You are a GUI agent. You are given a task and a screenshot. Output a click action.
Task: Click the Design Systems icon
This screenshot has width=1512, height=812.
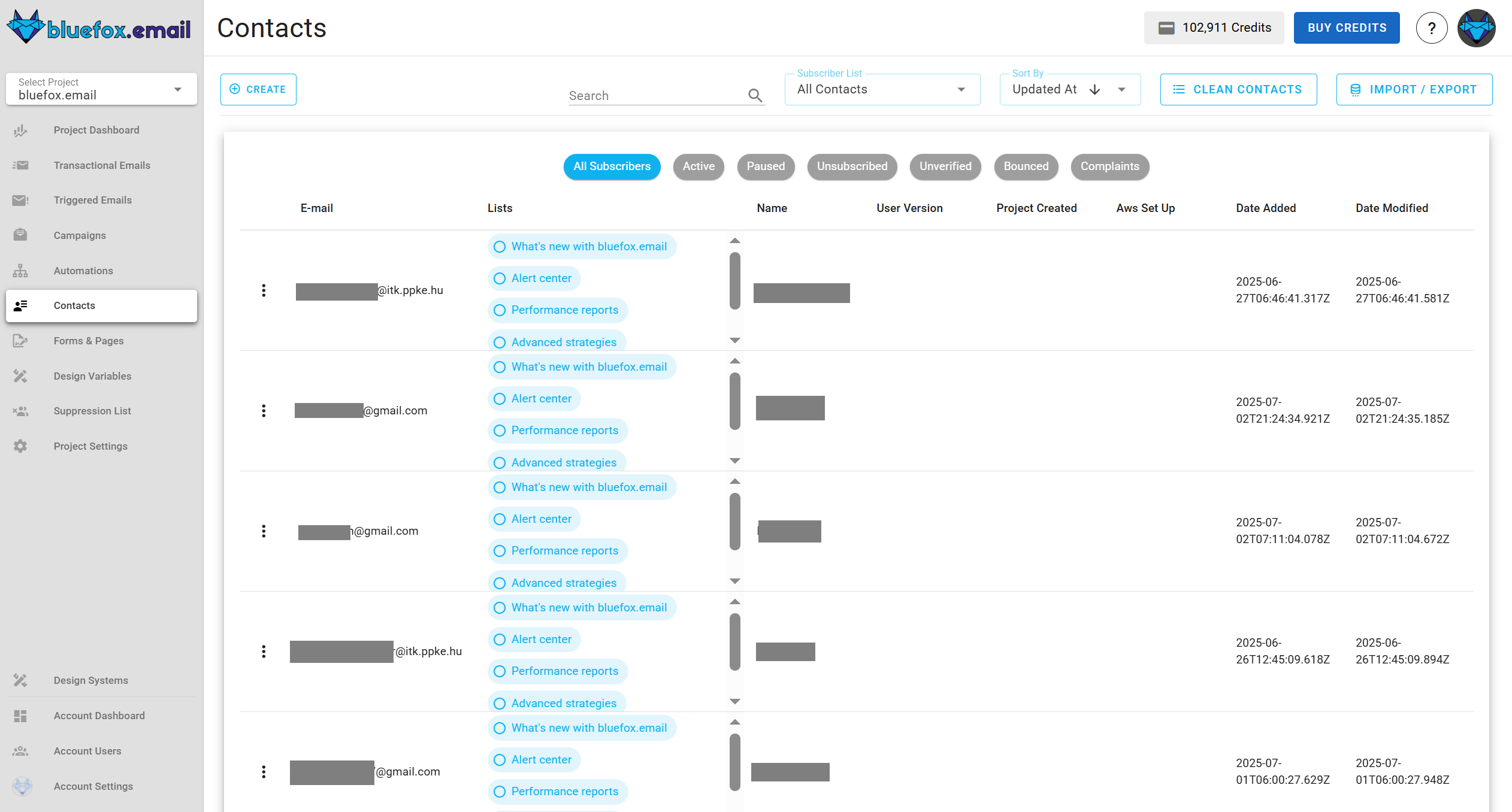point(20,680)
